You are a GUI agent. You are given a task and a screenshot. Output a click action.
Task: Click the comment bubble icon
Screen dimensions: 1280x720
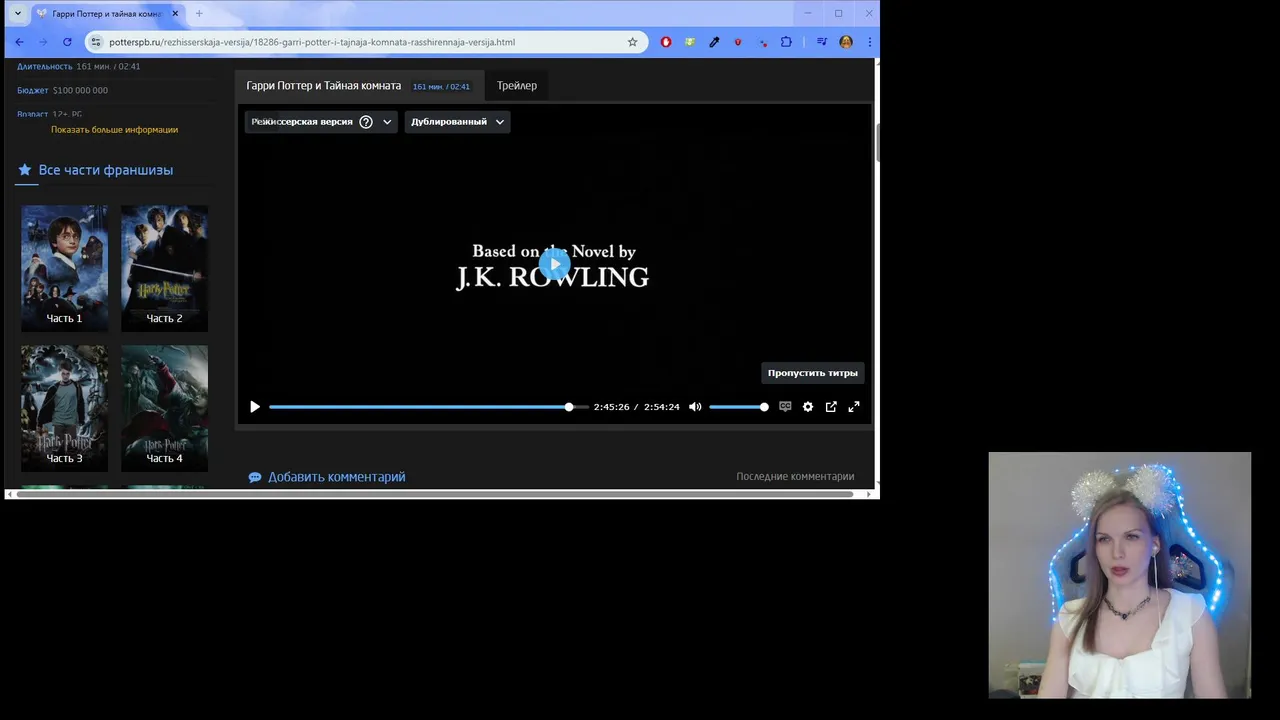point(255,478)
